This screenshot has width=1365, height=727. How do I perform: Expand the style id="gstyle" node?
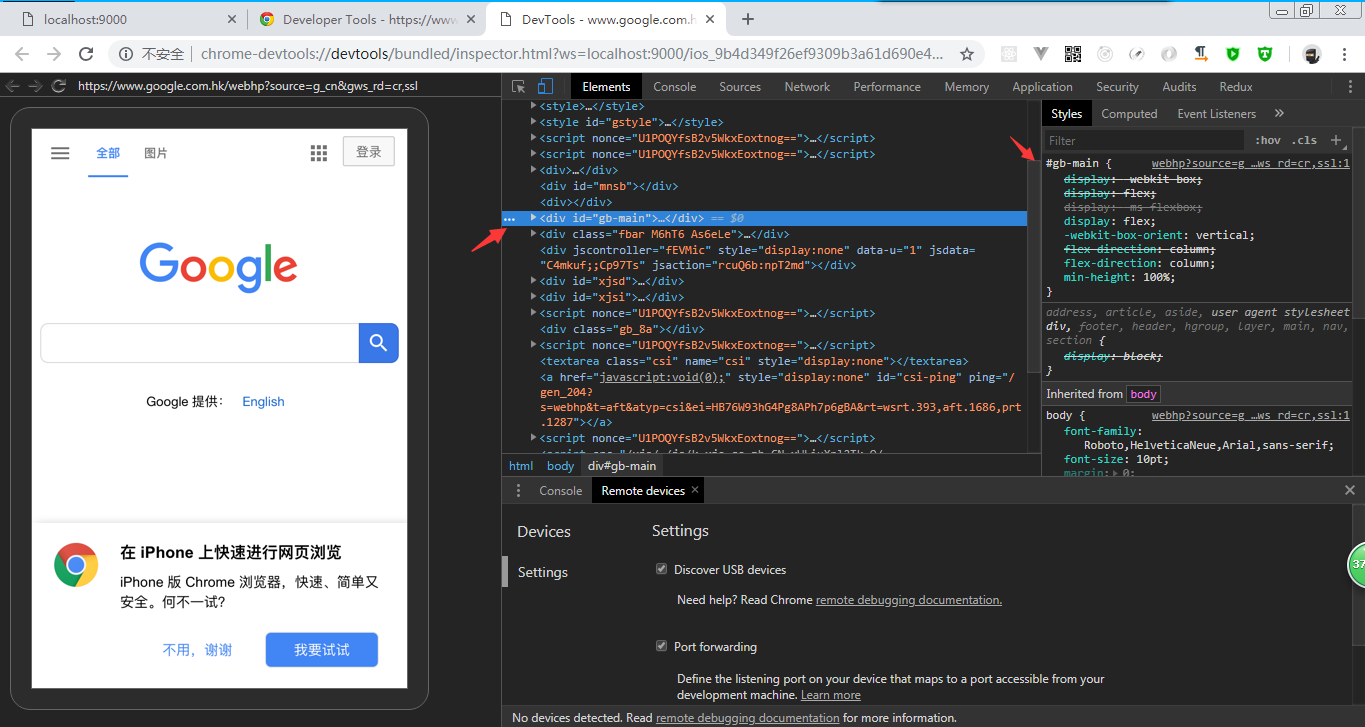point(533,122)
